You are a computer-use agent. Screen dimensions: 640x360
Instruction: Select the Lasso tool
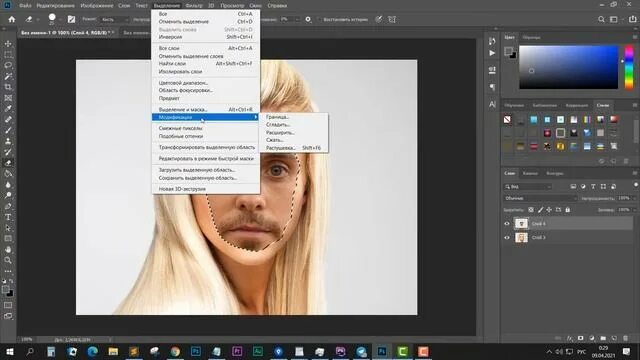8,65
